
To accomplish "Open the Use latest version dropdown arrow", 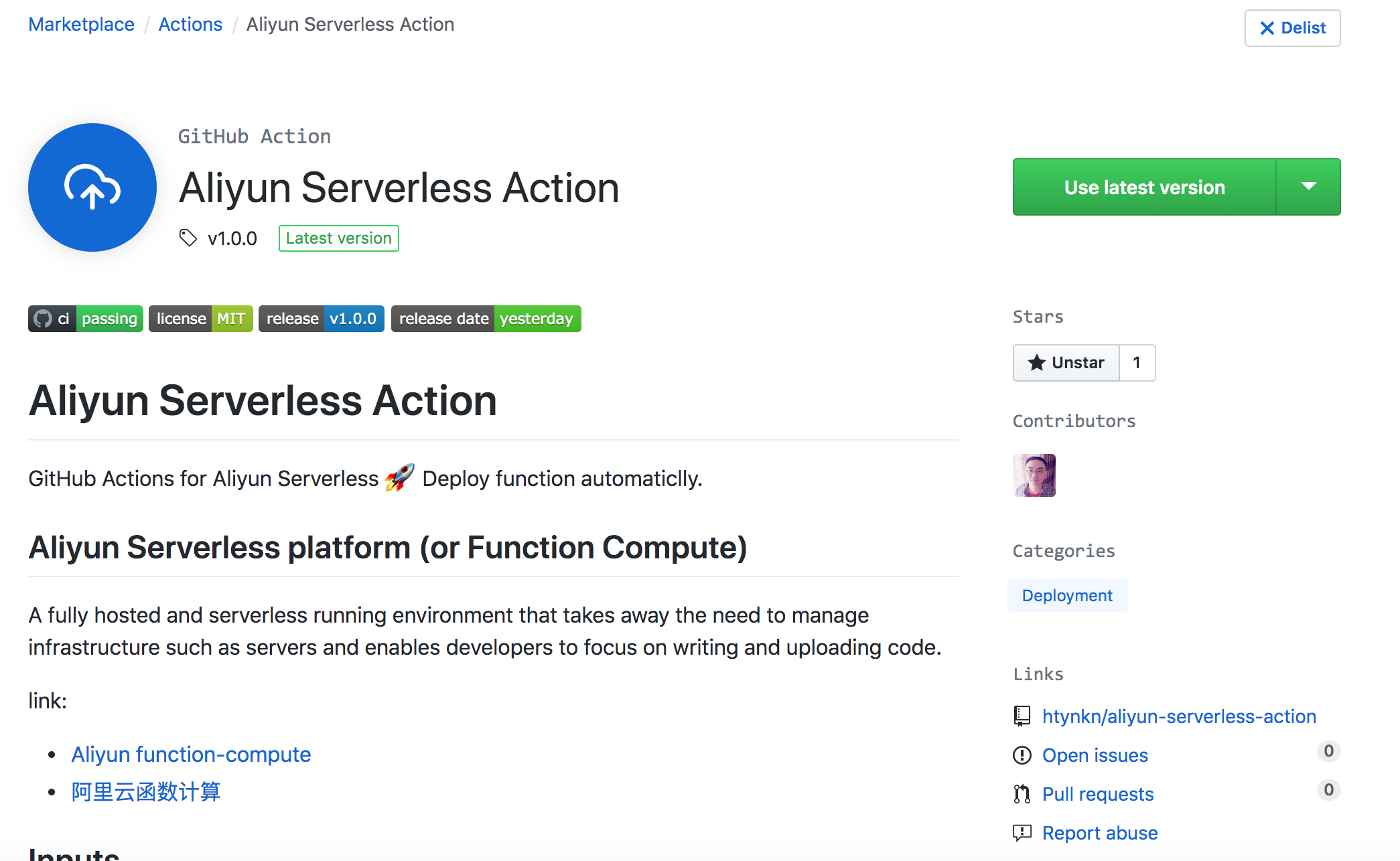I will click(1308, 187).
